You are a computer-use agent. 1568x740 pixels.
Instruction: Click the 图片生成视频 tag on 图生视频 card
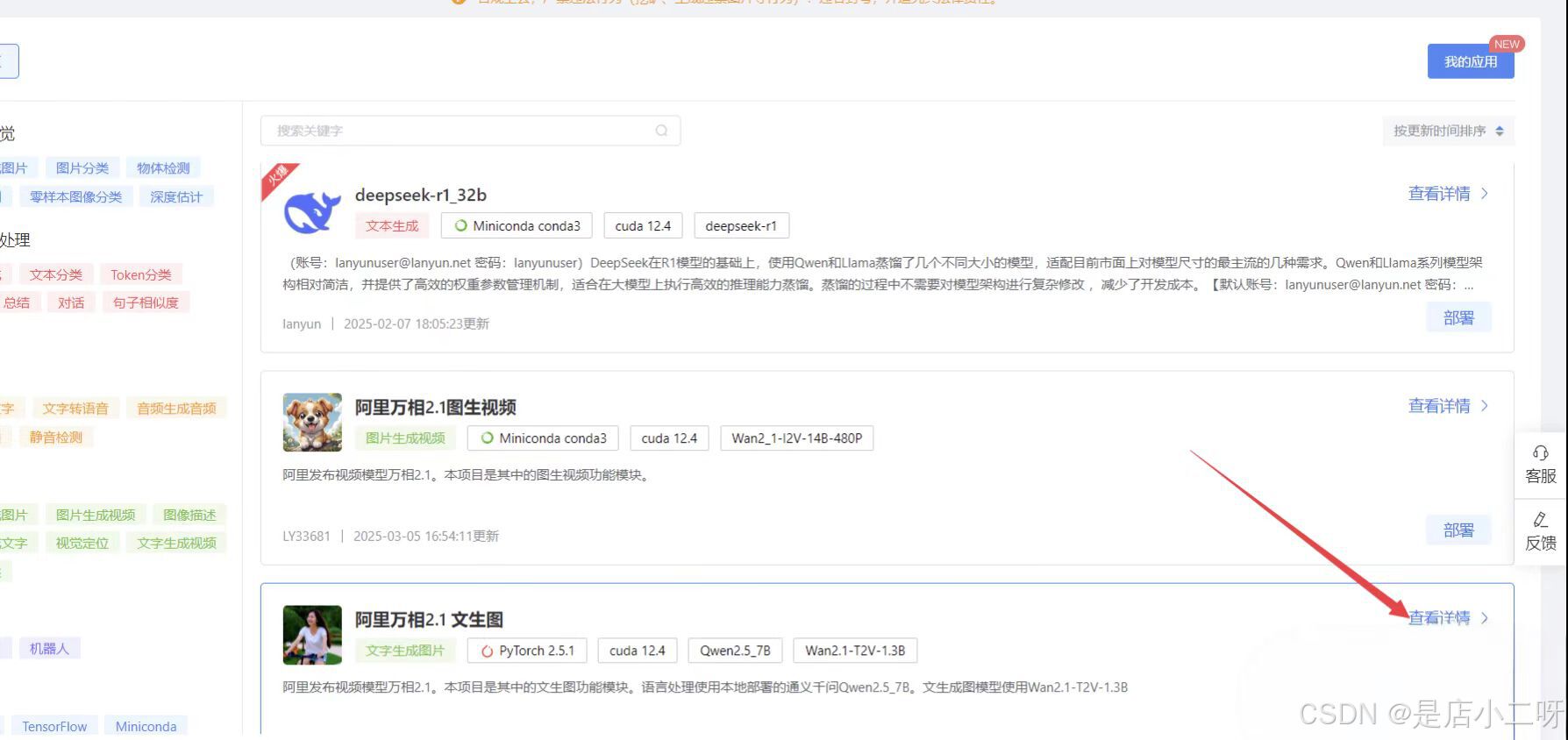coord(405,438)
